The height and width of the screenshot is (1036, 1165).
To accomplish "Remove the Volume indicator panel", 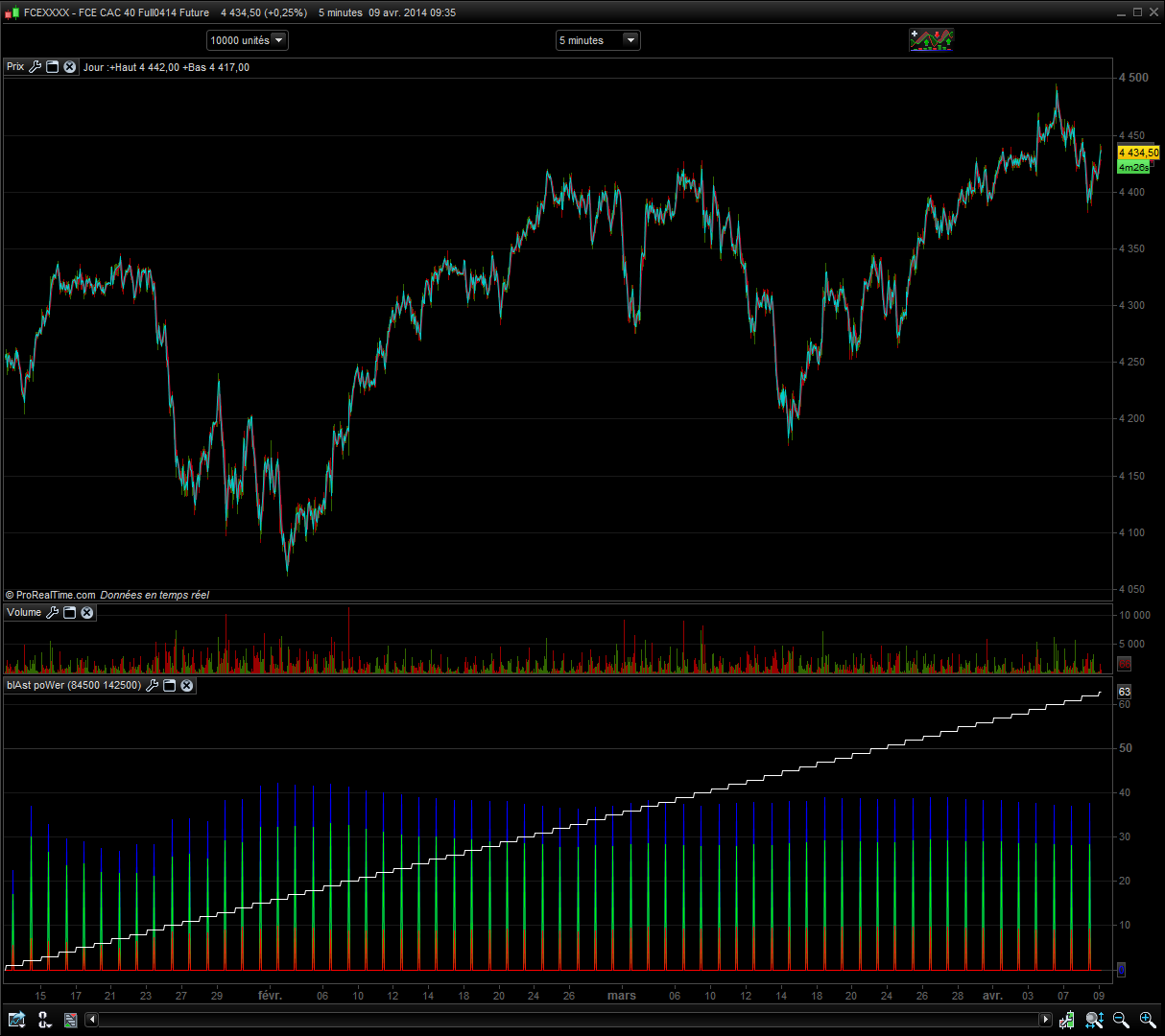I will [x=87, y=612].
